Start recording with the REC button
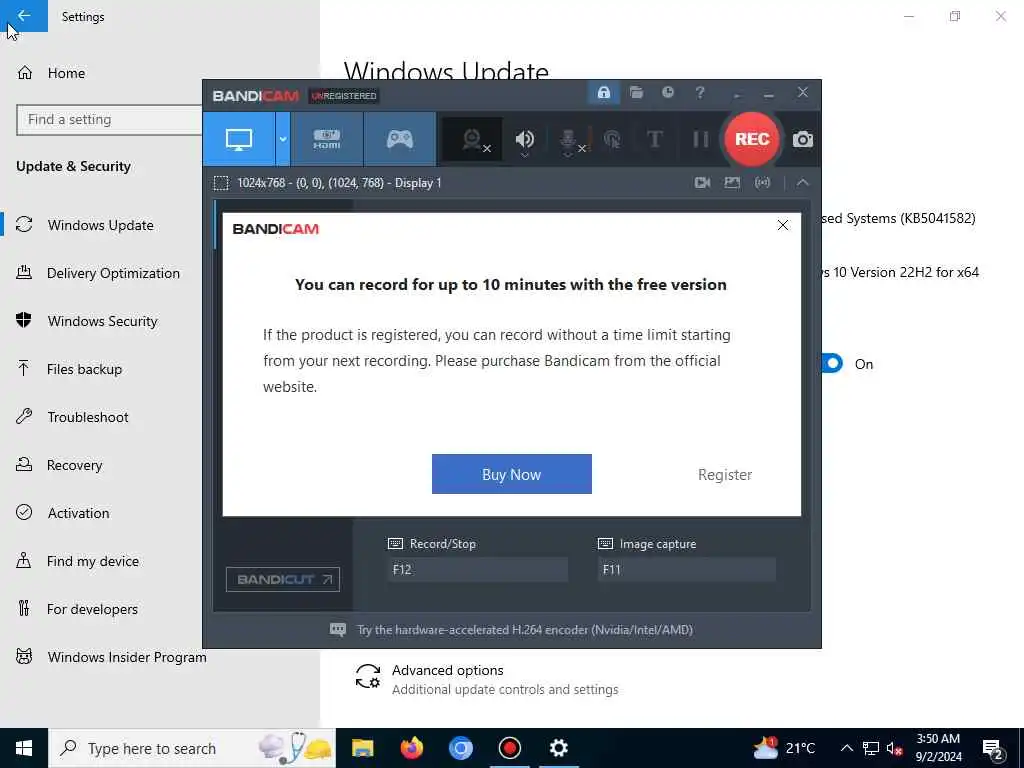This screenshot has width=1024, height=768. (x=752, y=139)
